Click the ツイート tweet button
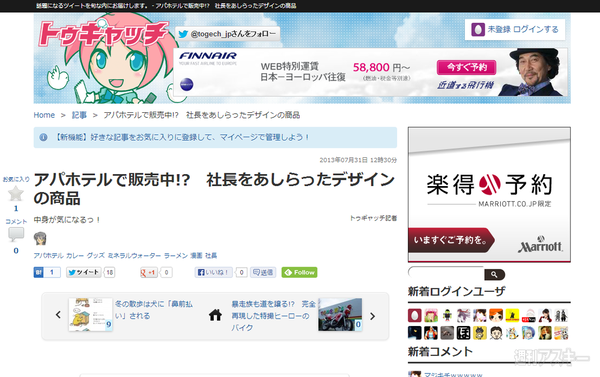Image resolution: width=600 pixels, height=377 pixels. [x=83, y=273]
